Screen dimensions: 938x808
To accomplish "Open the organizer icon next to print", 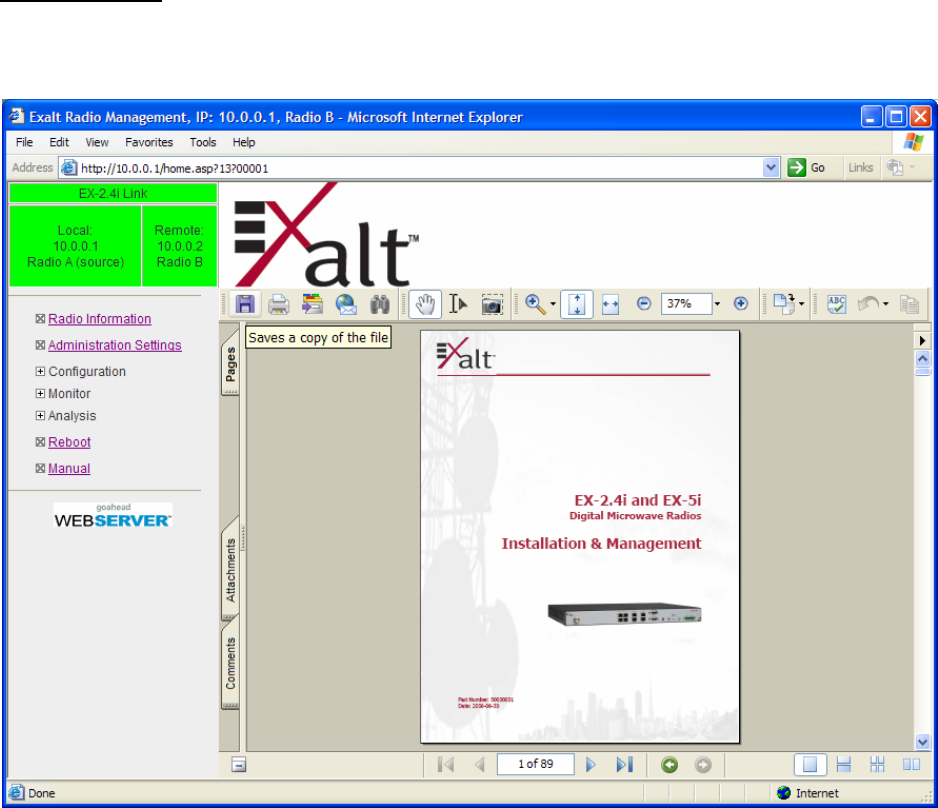I will point(312,304).
